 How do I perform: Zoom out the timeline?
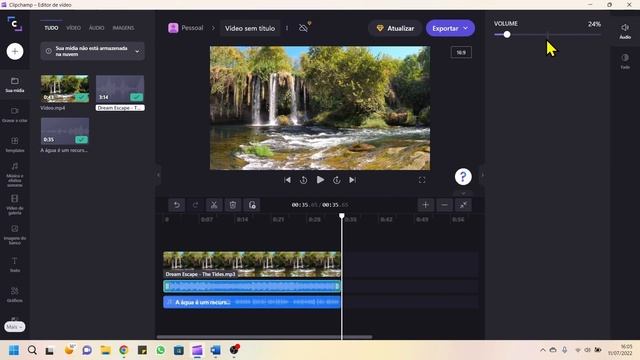(444, 205)
